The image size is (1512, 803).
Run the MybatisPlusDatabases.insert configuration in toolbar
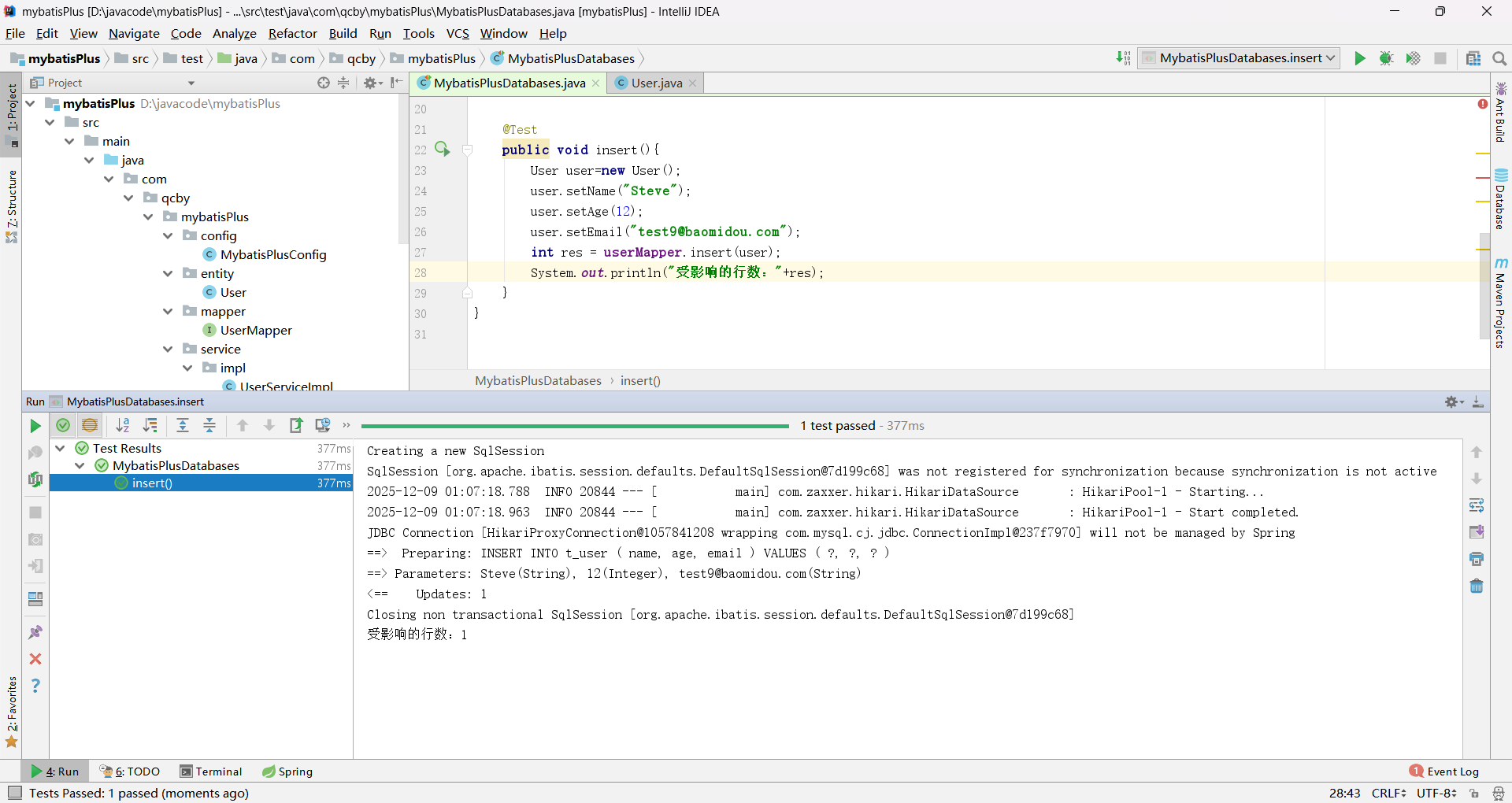pyautogui.click(x=1360, y=58)
